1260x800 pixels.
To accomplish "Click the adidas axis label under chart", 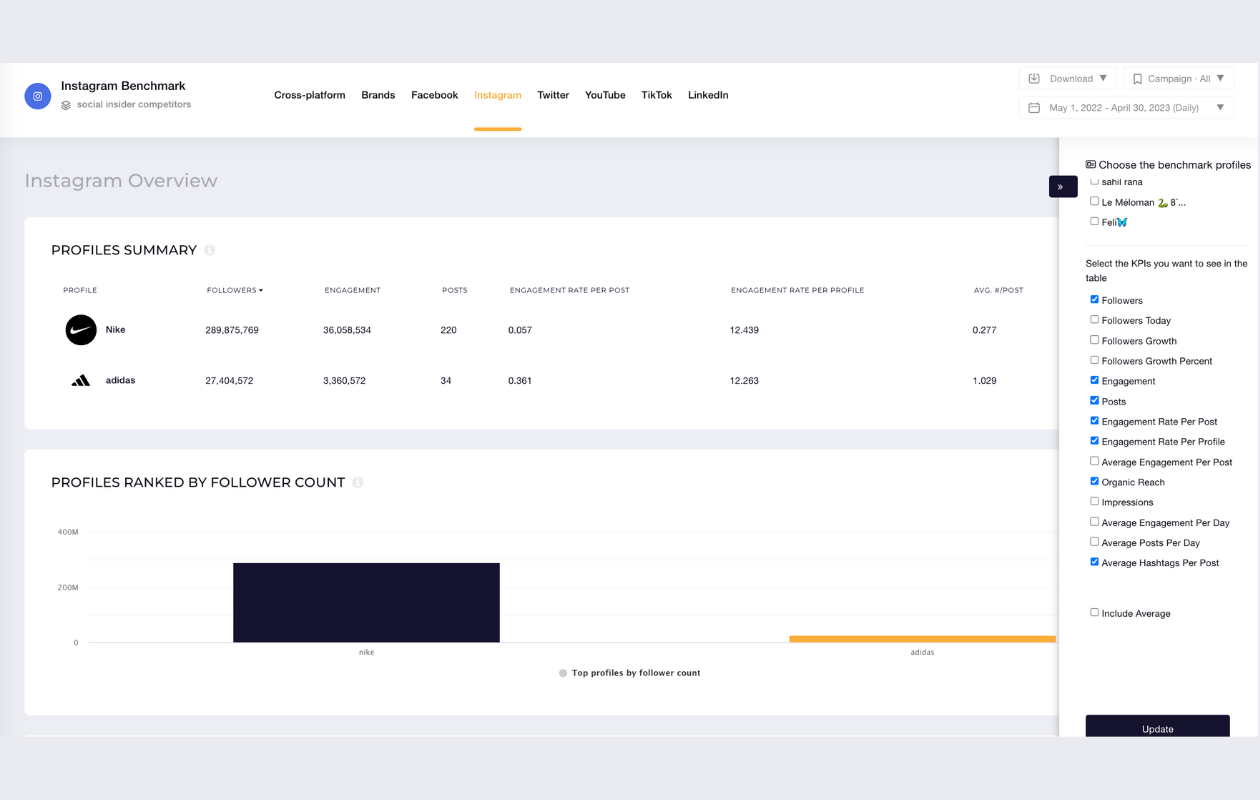I will click(922, 652).
